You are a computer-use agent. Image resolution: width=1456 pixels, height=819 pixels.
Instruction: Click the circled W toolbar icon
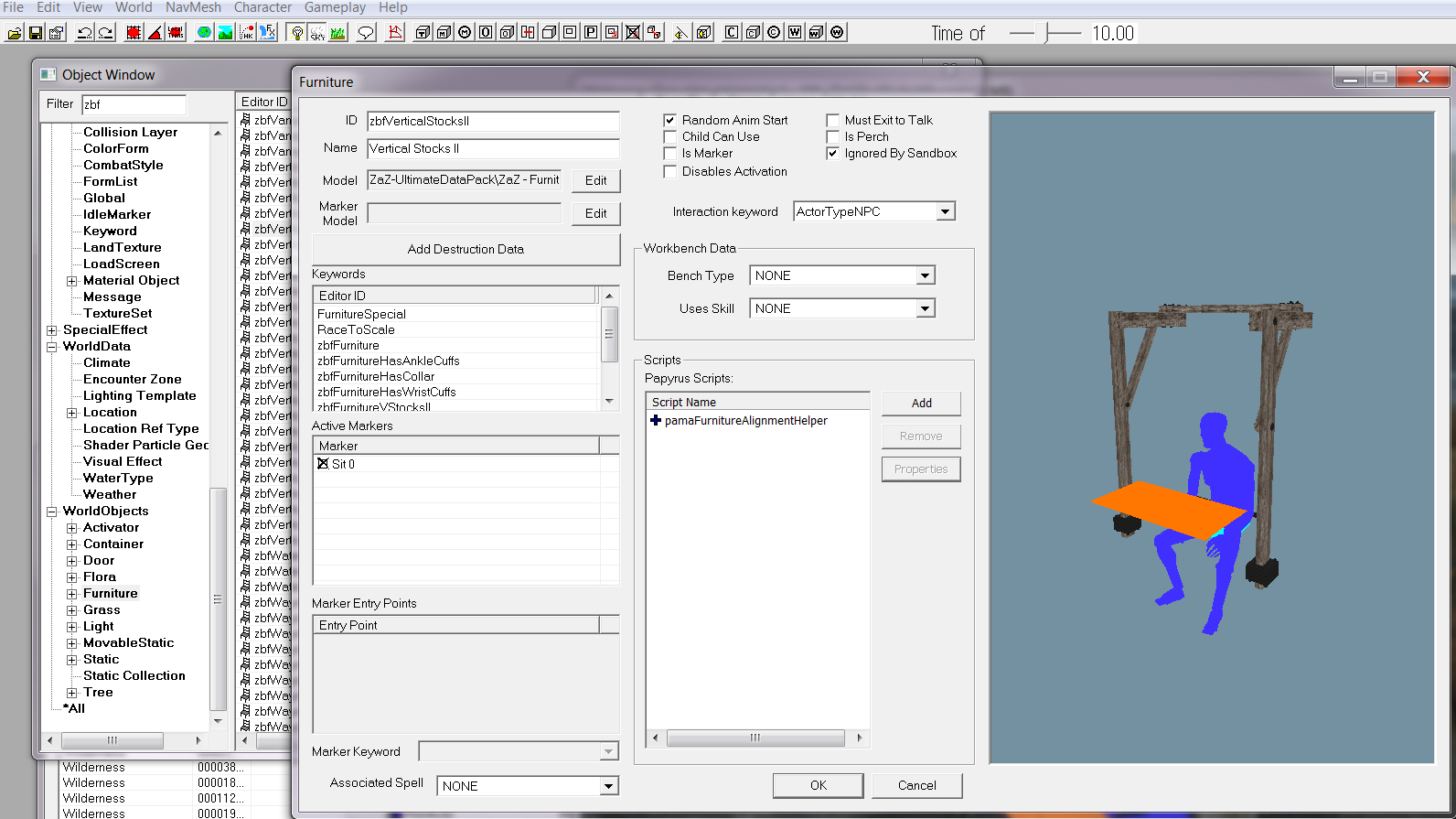coord(837,33)
